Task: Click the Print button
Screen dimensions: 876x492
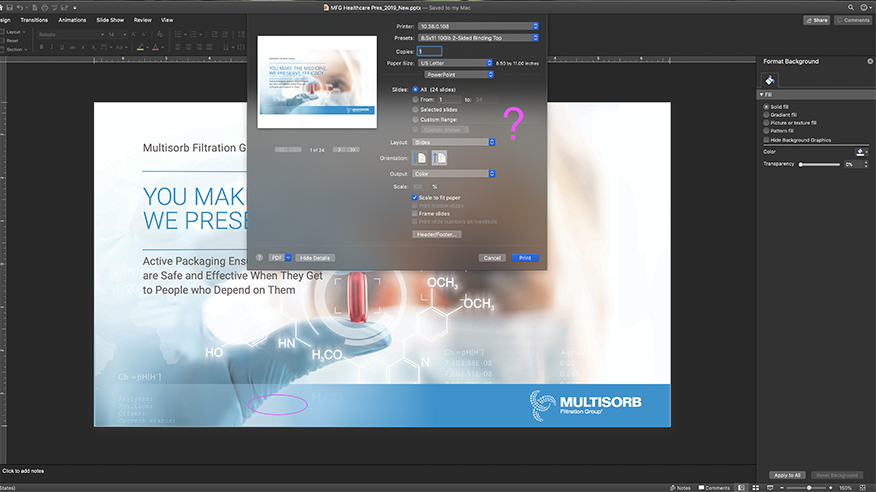Action: click(525, 257)
